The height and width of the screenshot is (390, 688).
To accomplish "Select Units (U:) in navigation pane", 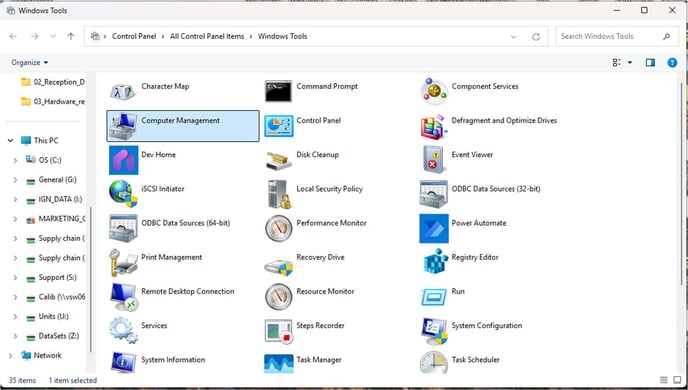I will pos(47,317).
